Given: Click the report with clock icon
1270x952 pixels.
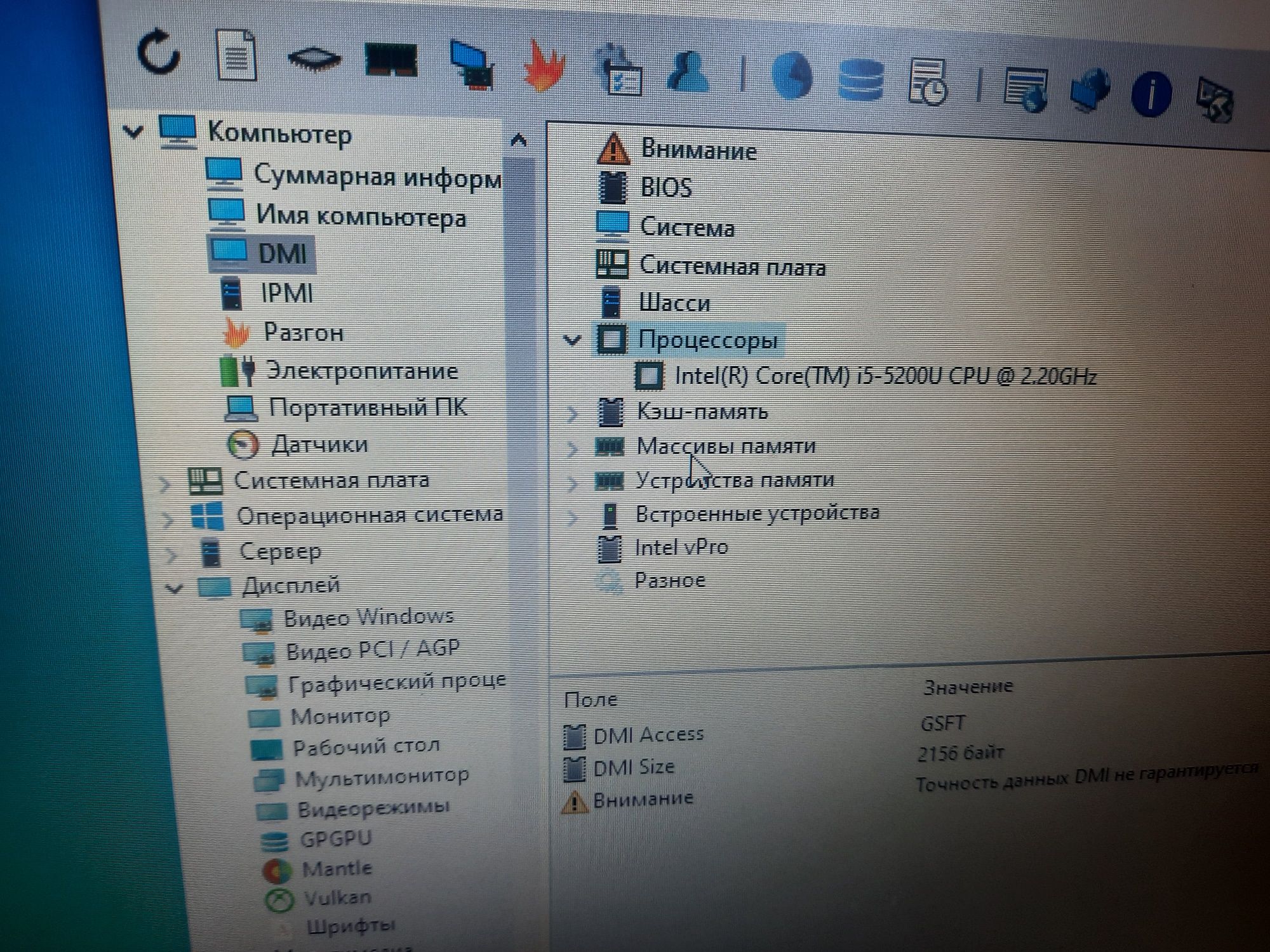Looking at the screenshot, I should [x=928, y=81].
